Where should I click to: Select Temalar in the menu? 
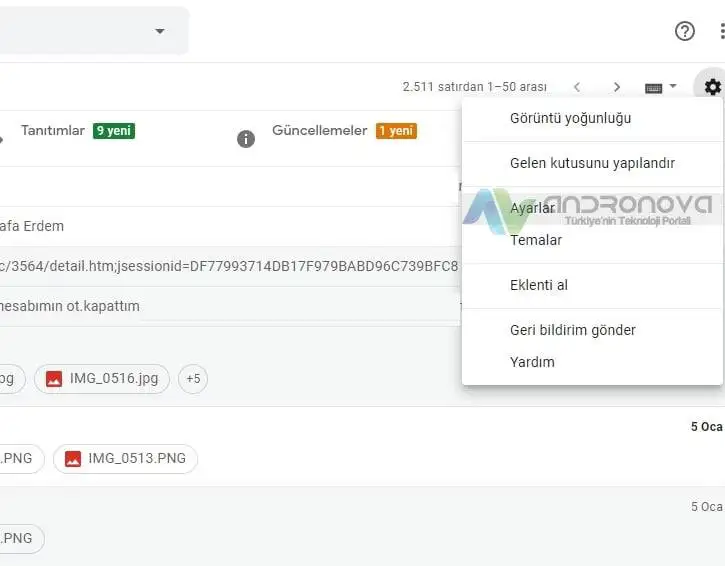point(592,240)
